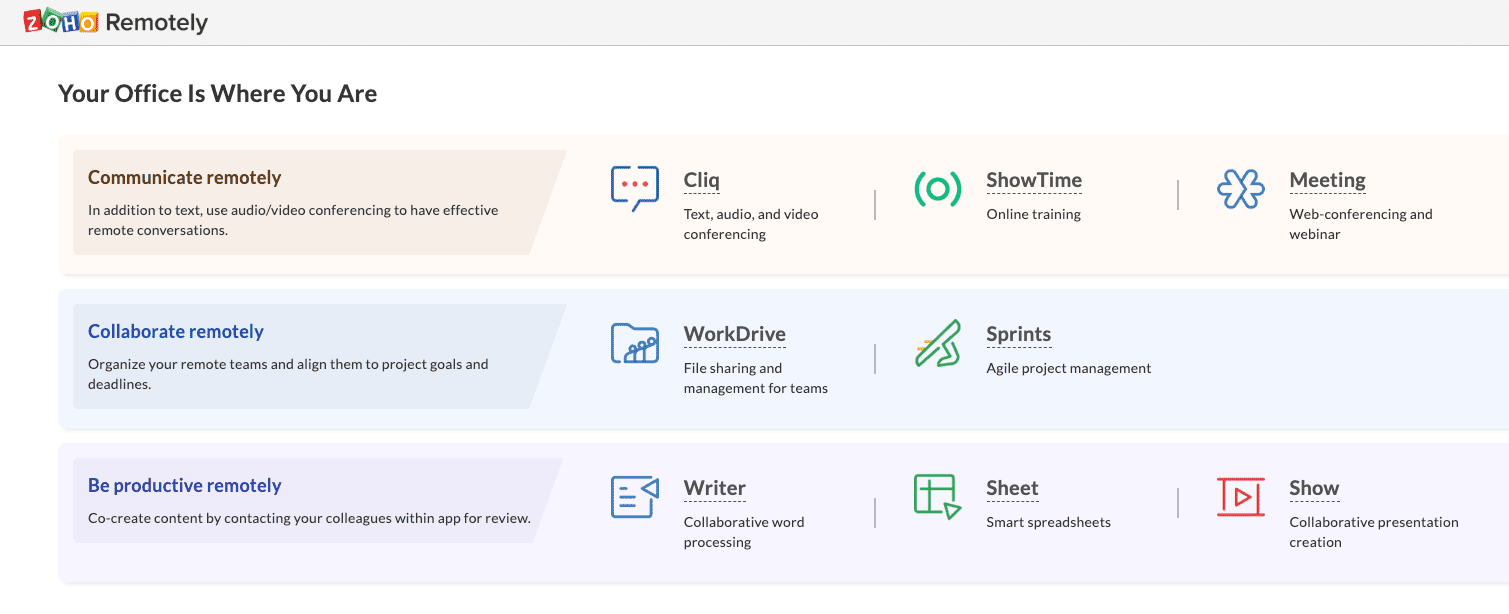Viewport: 1509px width, 614px height.
Task: Open the Sheet app link
Action: (x=1013, y=489)
